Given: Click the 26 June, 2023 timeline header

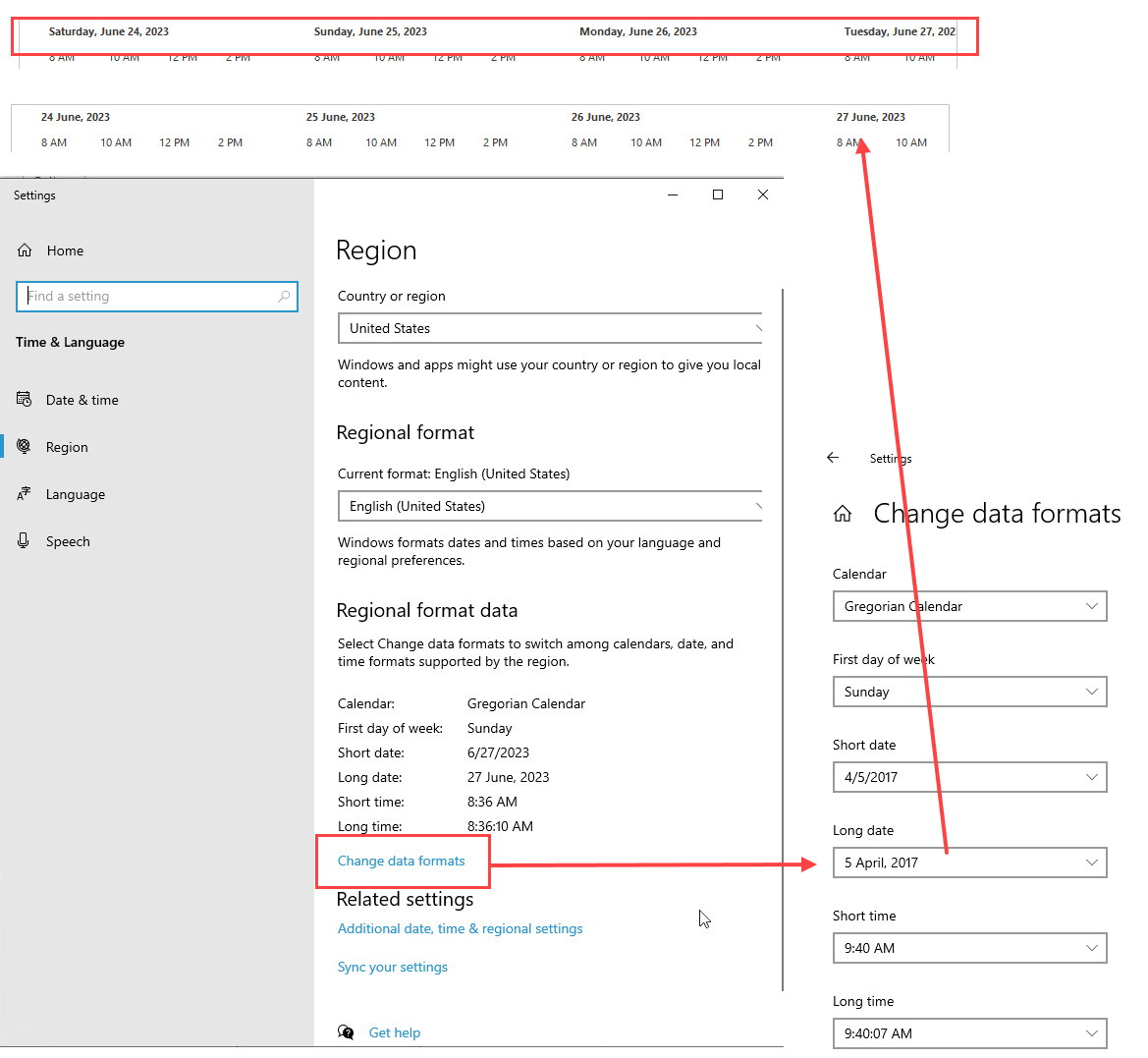Looking at the screenshot, I should point(606,117).
